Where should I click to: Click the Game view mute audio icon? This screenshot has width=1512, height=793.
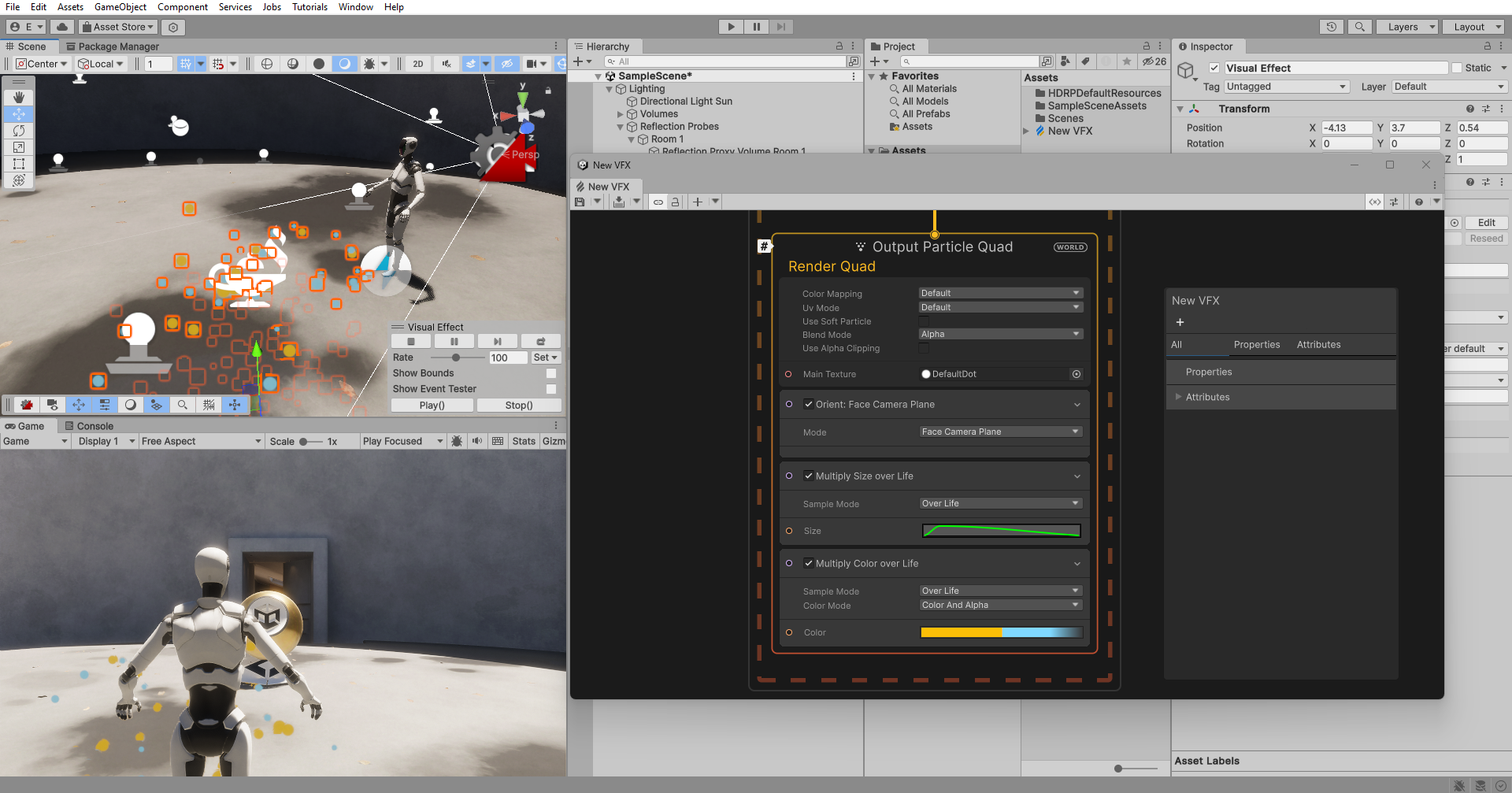coord(477,441)
